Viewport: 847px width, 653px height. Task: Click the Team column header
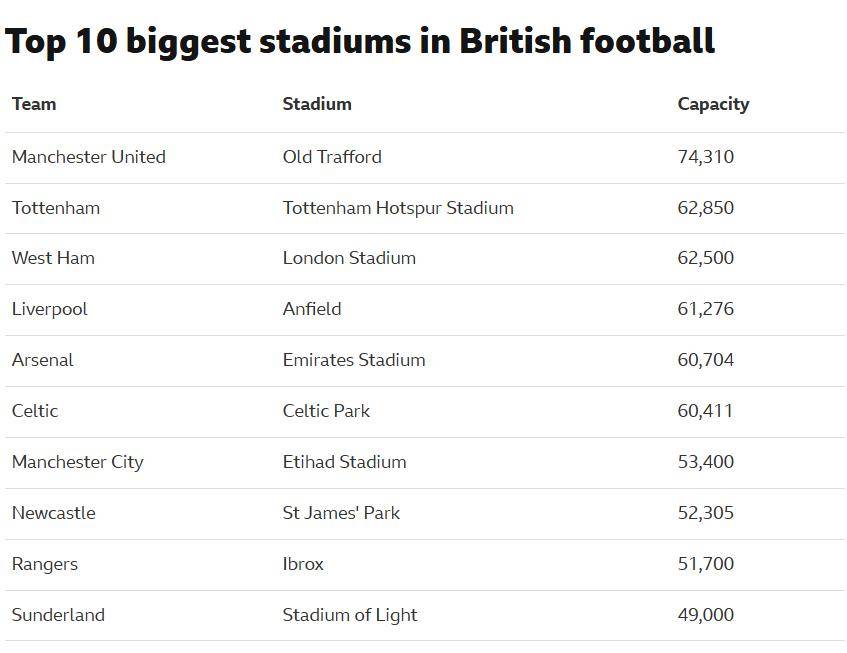point(34,104)
